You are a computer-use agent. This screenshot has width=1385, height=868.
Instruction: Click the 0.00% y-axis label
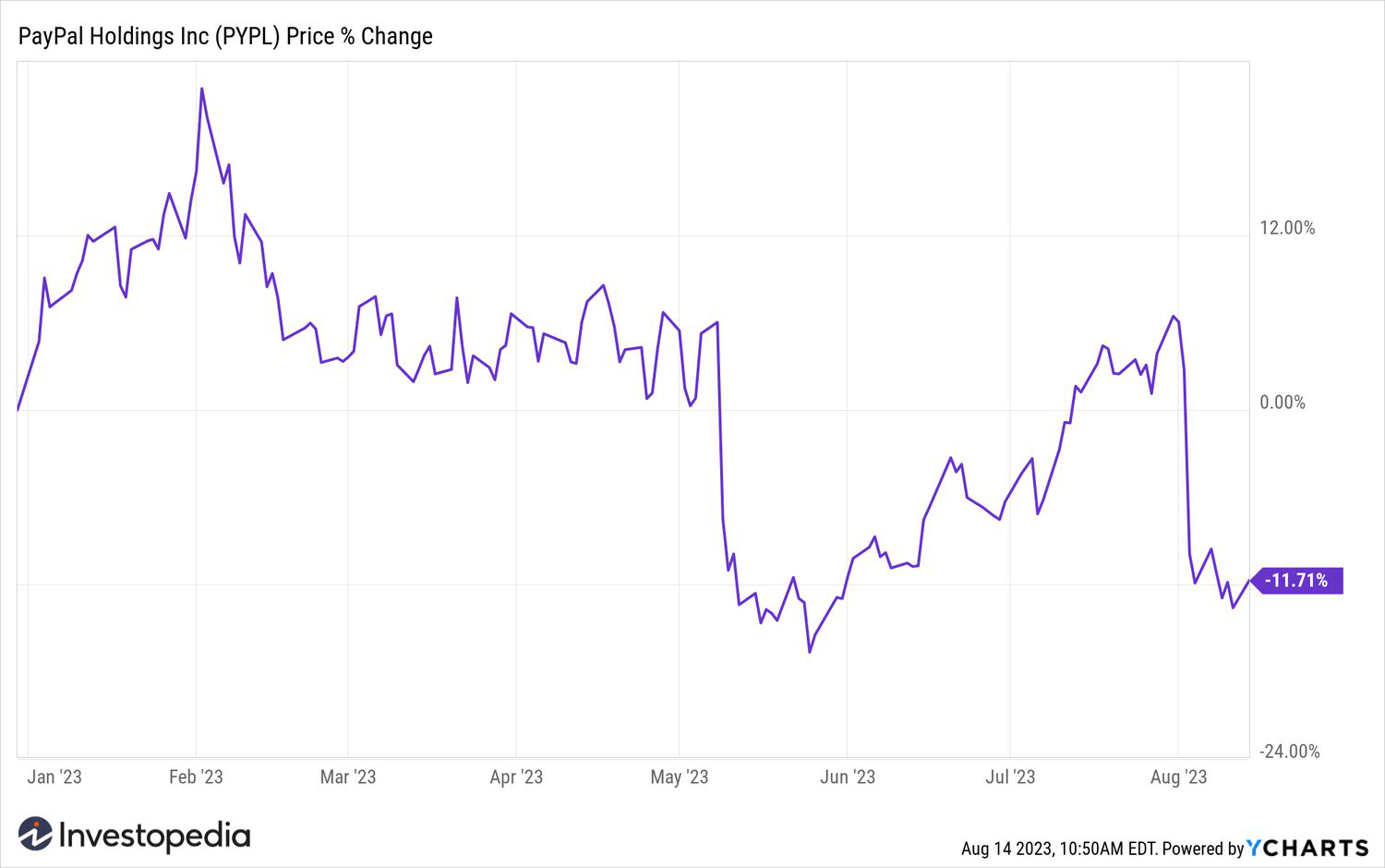[x=1283, y=403]
